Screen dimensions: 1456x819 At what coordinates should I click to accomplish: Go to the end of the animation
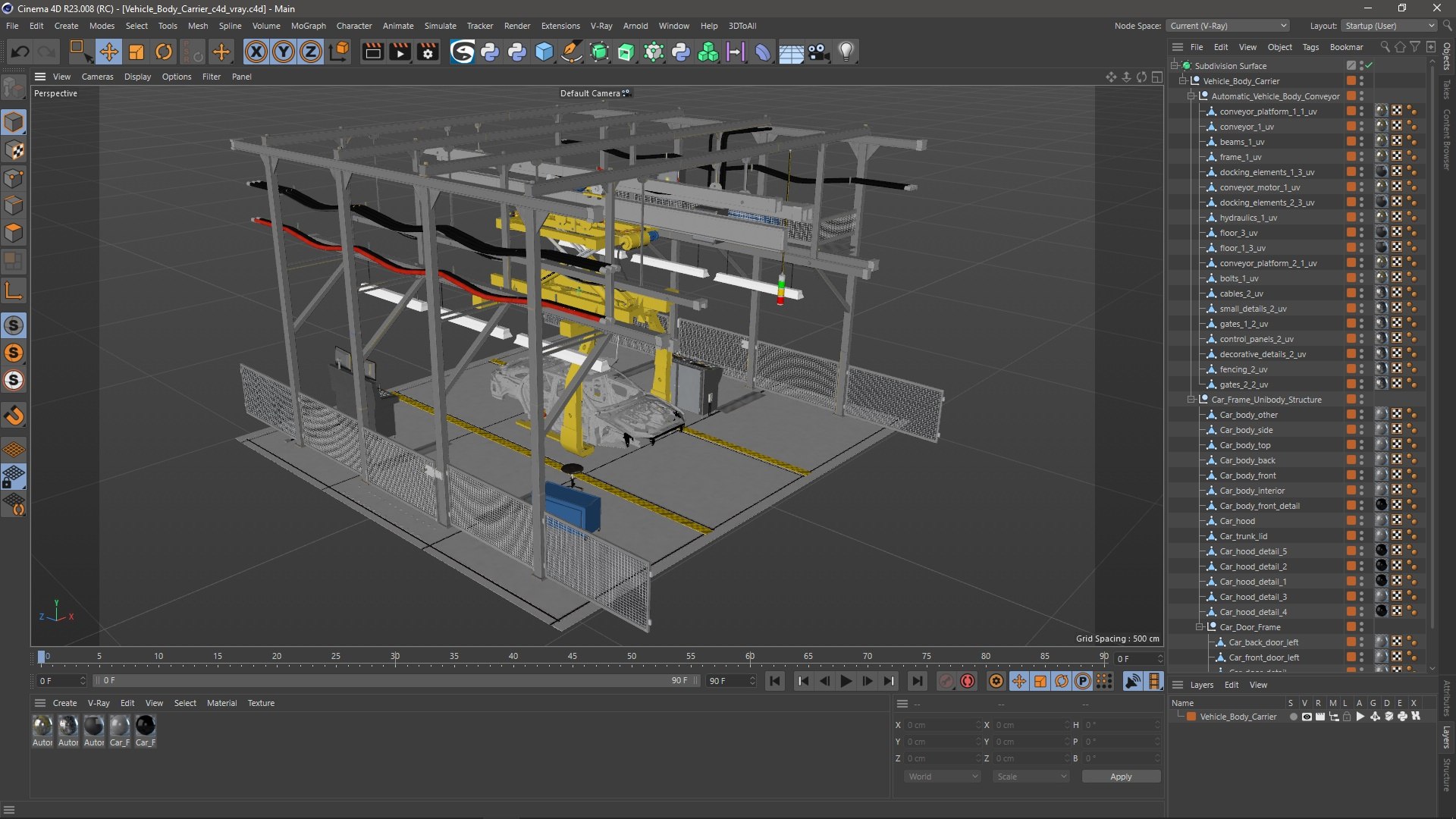pos(917,681)
